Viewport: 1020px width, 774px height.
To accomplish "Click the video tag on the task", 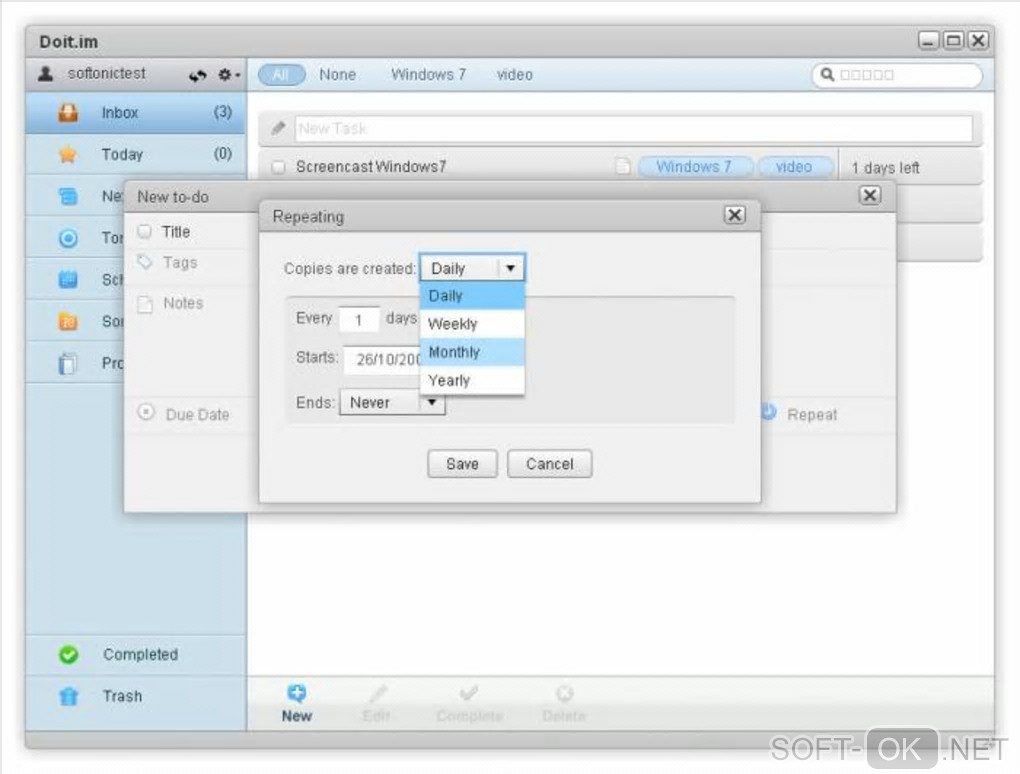I will pyautogui.click(x=794, y=167).
